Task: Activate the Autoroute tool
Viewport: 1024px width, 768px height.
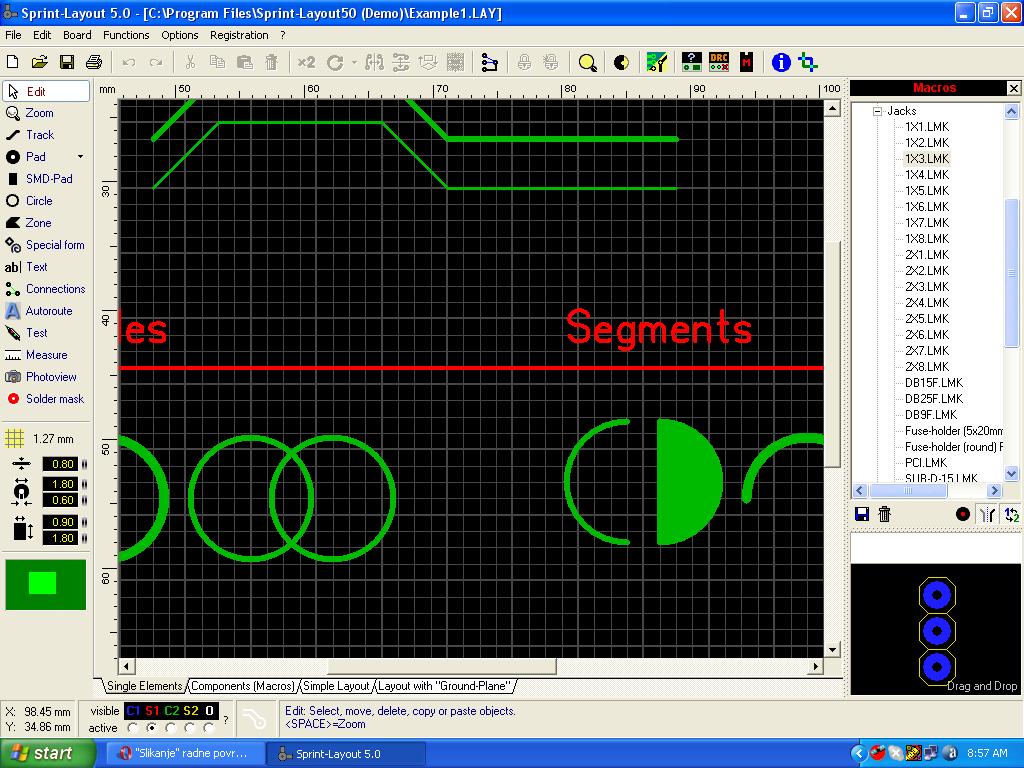Action: [48, 311]
